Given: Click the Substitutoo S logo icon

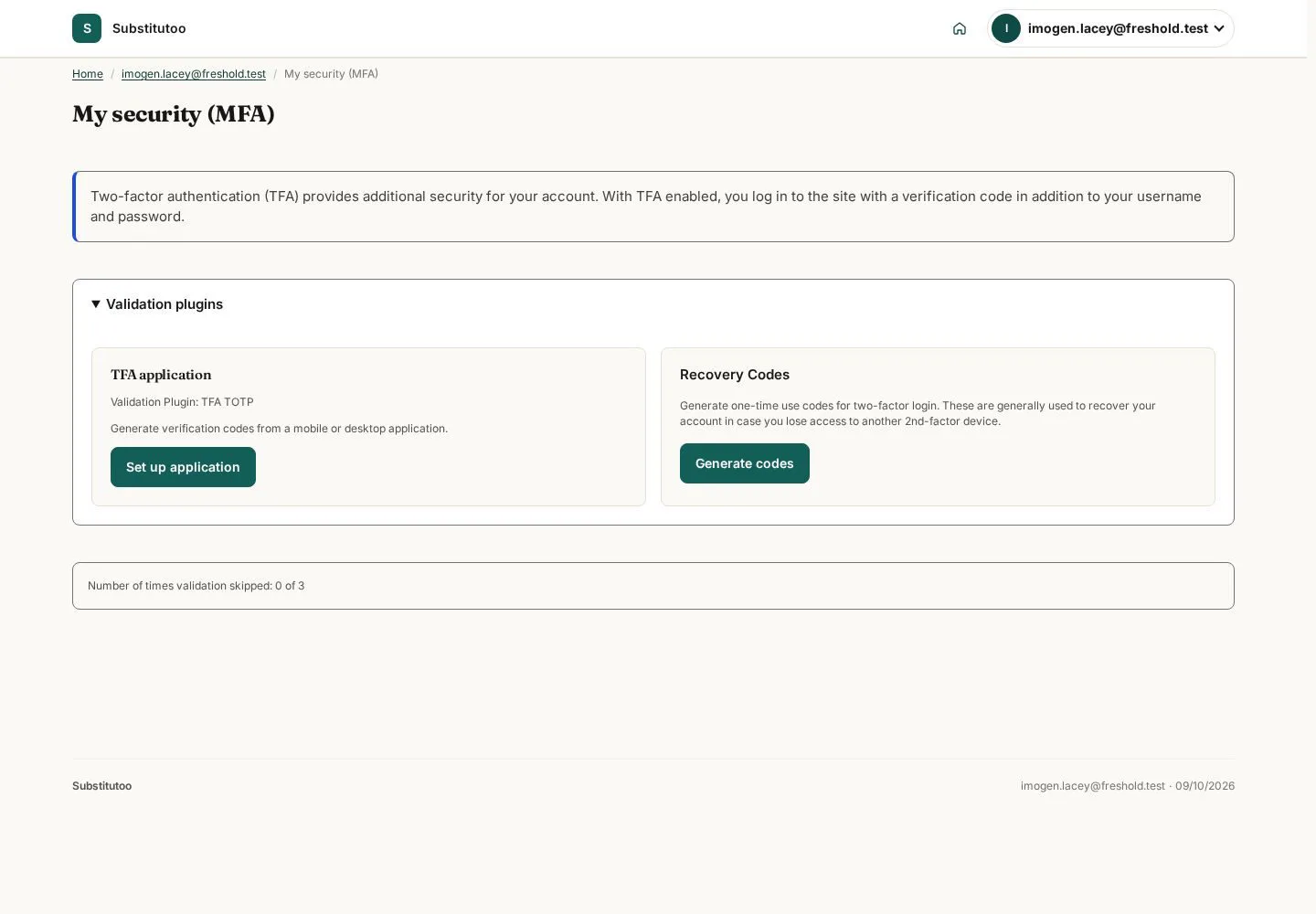Looking at the screenshot, I should 87,28.
